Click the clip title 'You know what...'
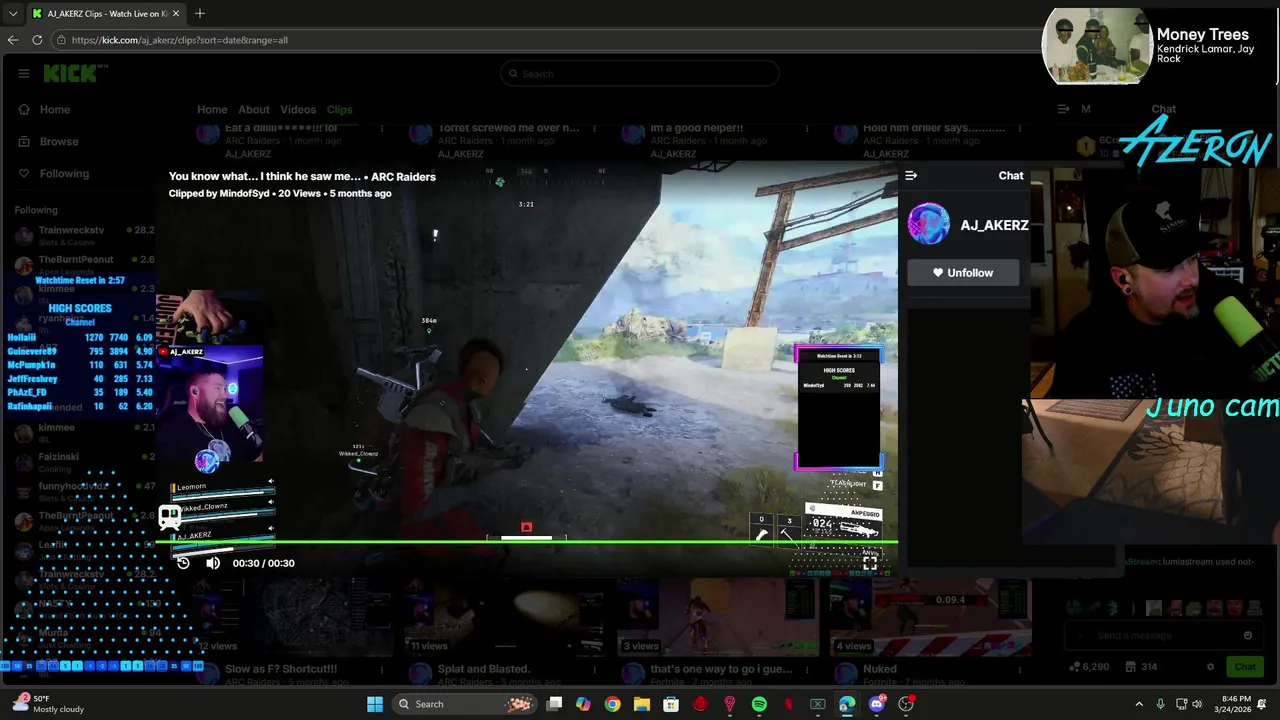This screenshot has width=1280, height=720. 302,177
